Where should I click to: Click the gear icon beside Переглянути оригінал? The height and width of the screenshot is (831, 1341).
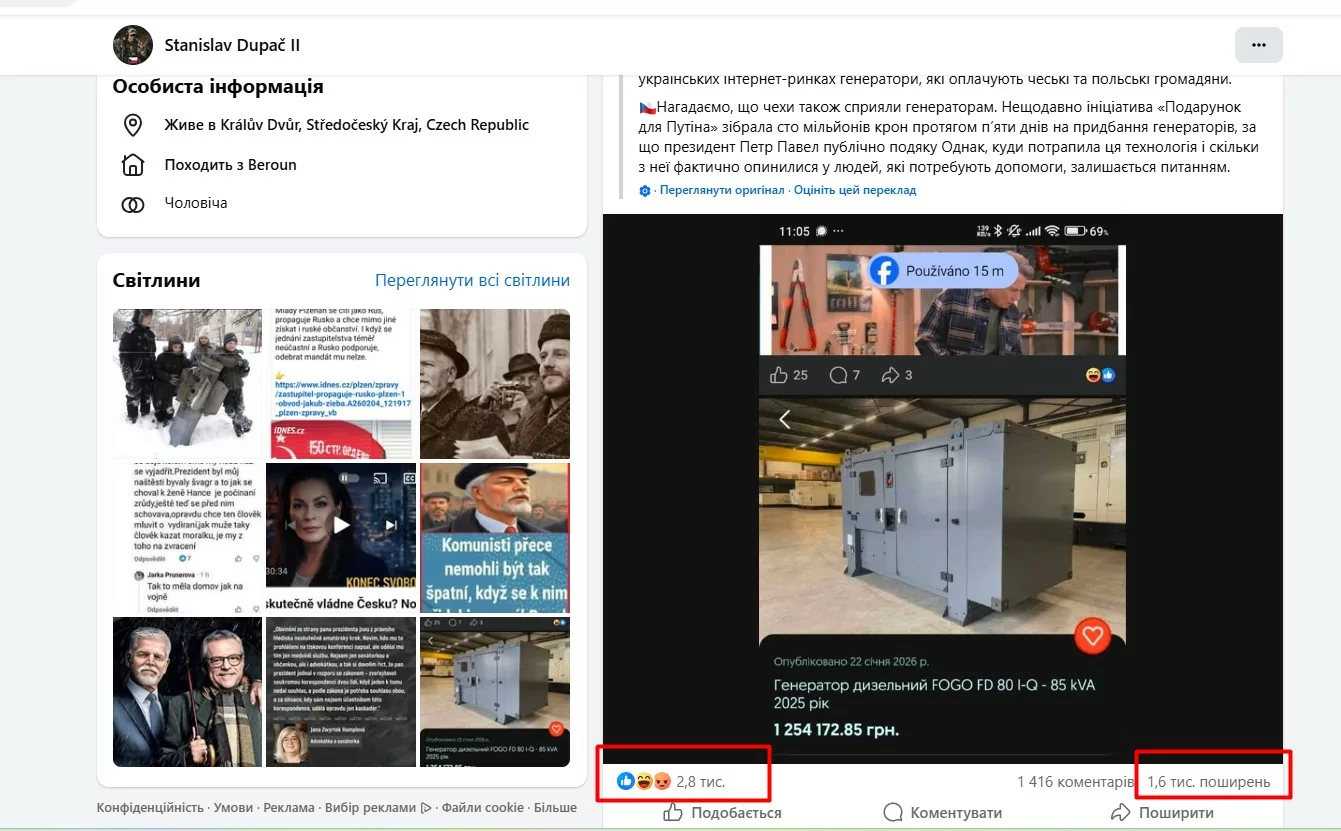click(645, 191)
